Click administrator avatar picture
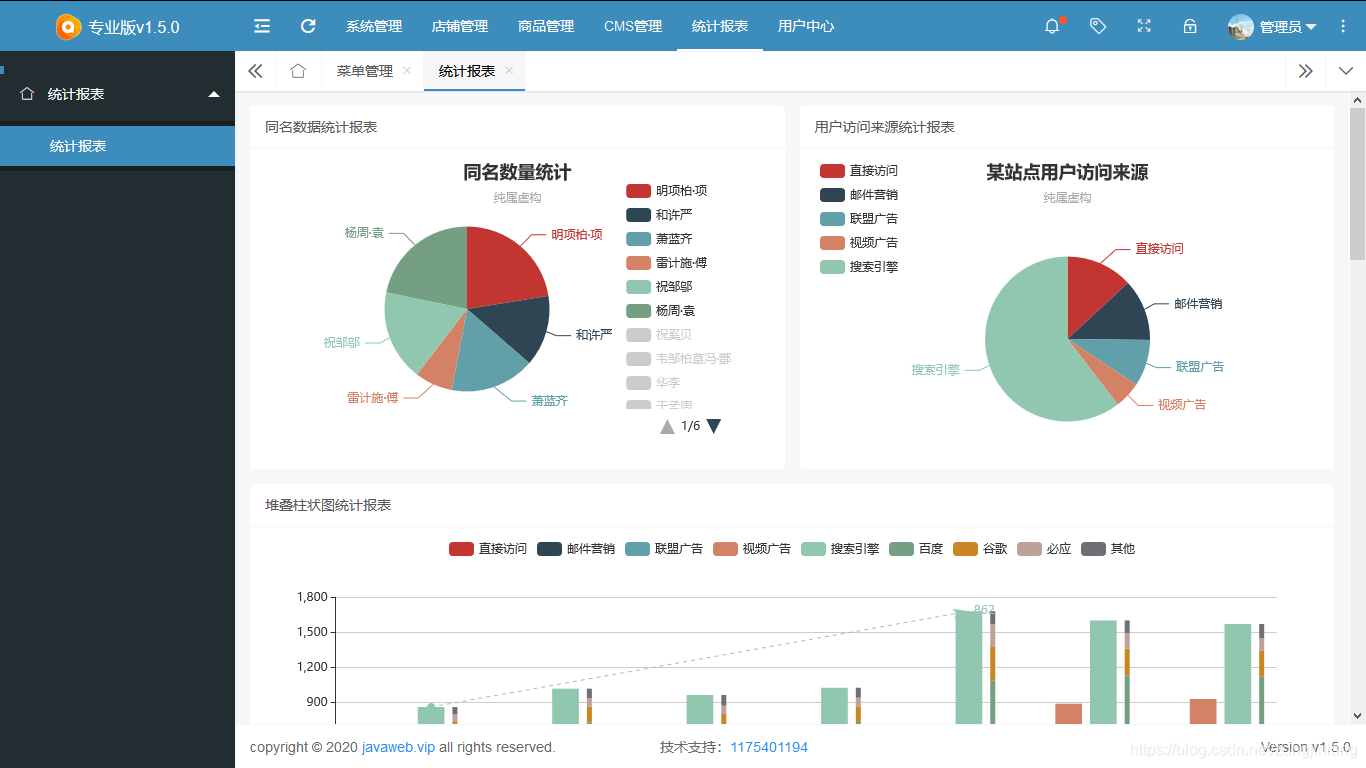Viewport: 1366px width, 768px height. 1241,27
